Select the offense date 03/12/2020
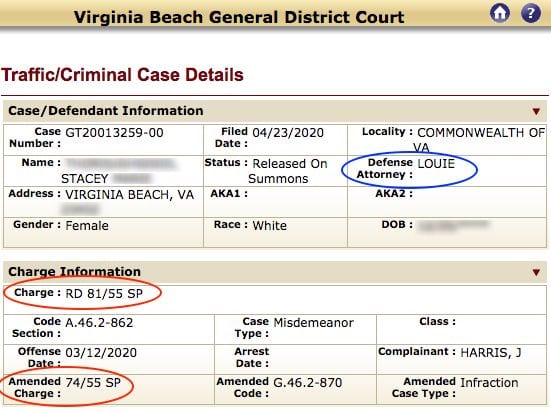The image size is (551, 413). [101, 353]
